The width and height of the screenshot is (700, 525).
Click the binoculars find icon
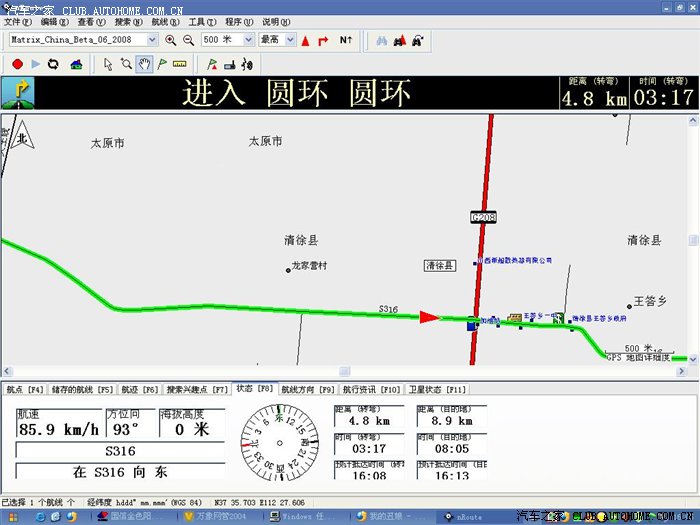pos(379,40)
